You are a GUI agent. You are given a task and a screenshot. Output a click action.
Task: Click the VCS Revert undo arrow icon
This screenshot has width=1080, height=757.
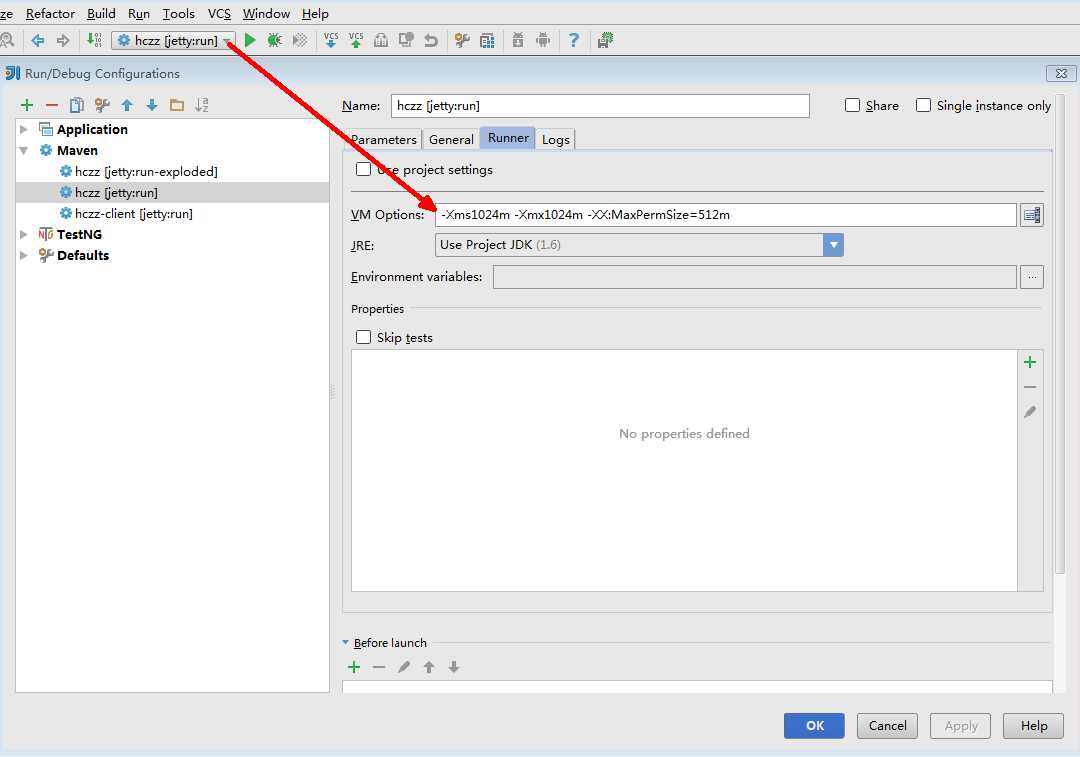pyautogui.click(x=431, y=40)
